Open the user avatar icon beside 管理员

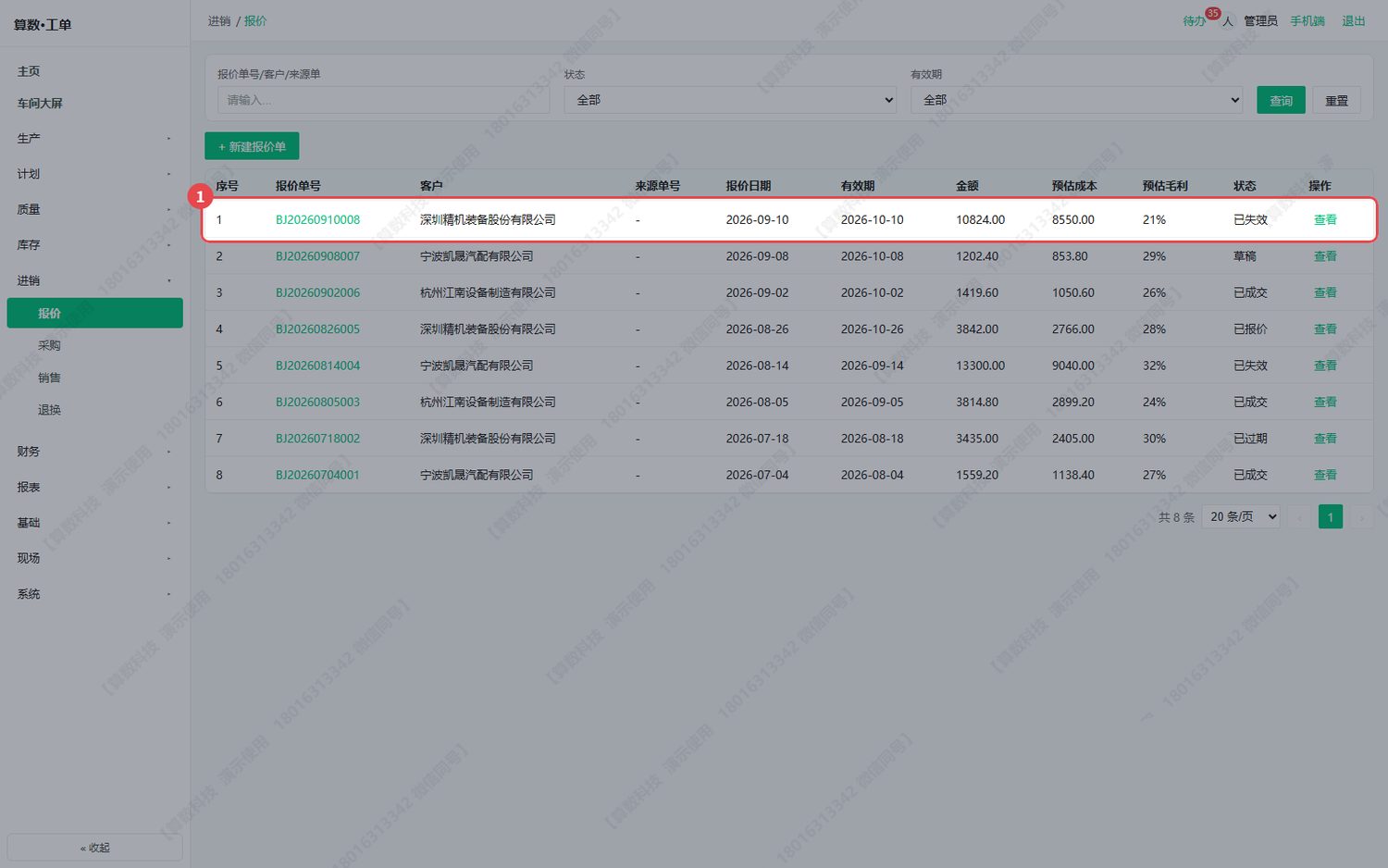coord(1228,21)
